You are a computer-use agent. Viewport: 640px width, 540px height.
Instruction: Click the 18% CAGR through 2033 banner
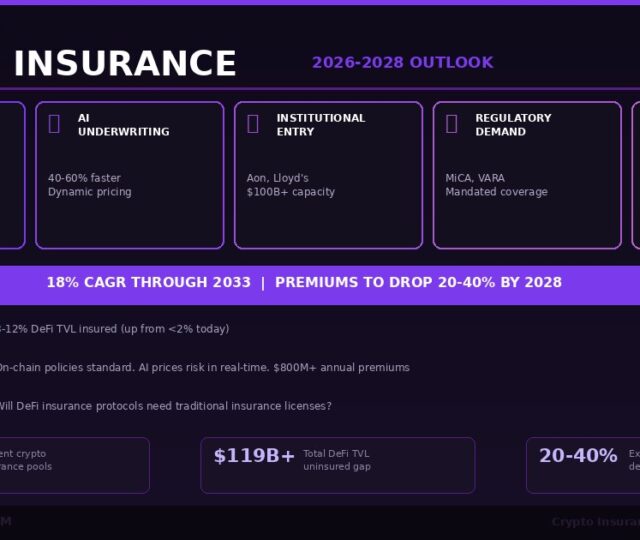tap(304, 283)
